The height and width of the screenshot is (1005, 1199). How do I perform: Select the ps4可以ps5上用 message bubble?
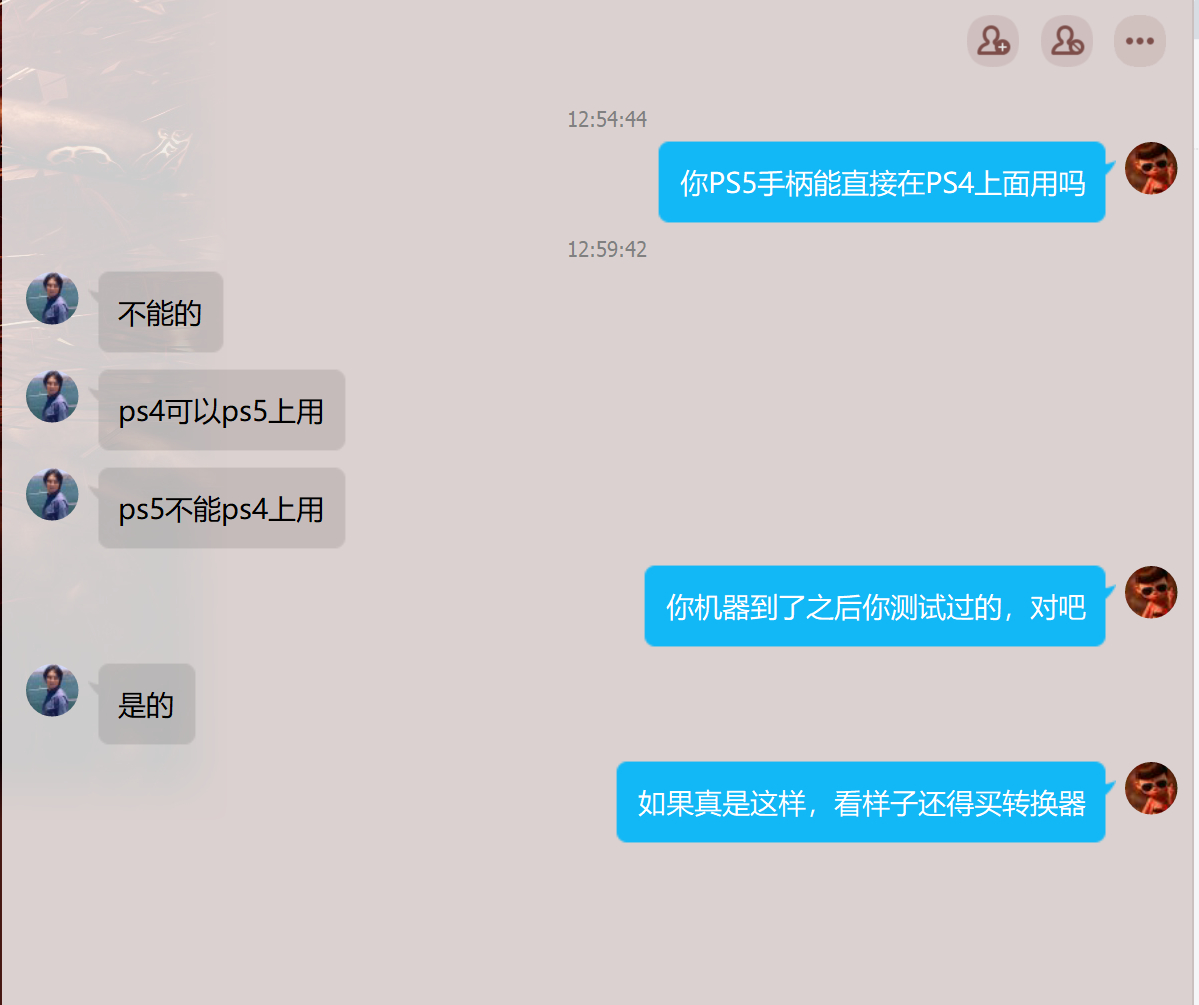[x=222, y=410]
